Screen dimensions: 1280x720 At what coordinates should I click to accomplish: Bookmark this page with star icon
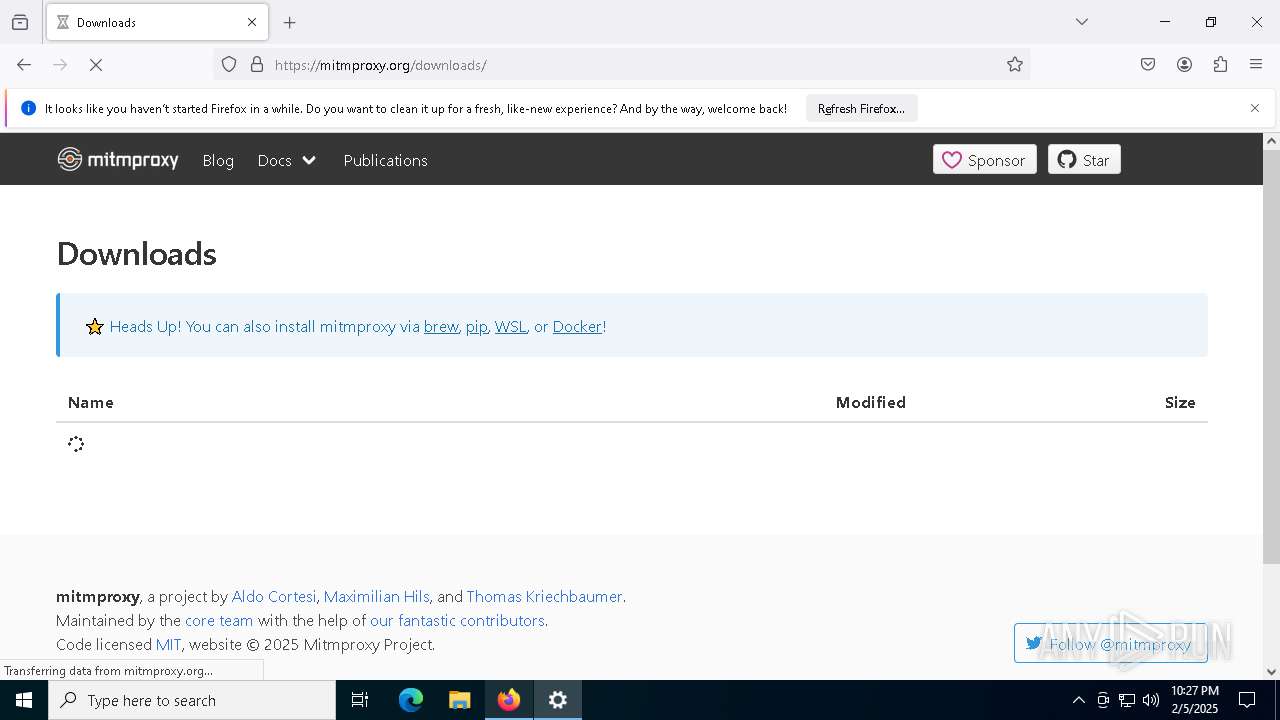1015,65
